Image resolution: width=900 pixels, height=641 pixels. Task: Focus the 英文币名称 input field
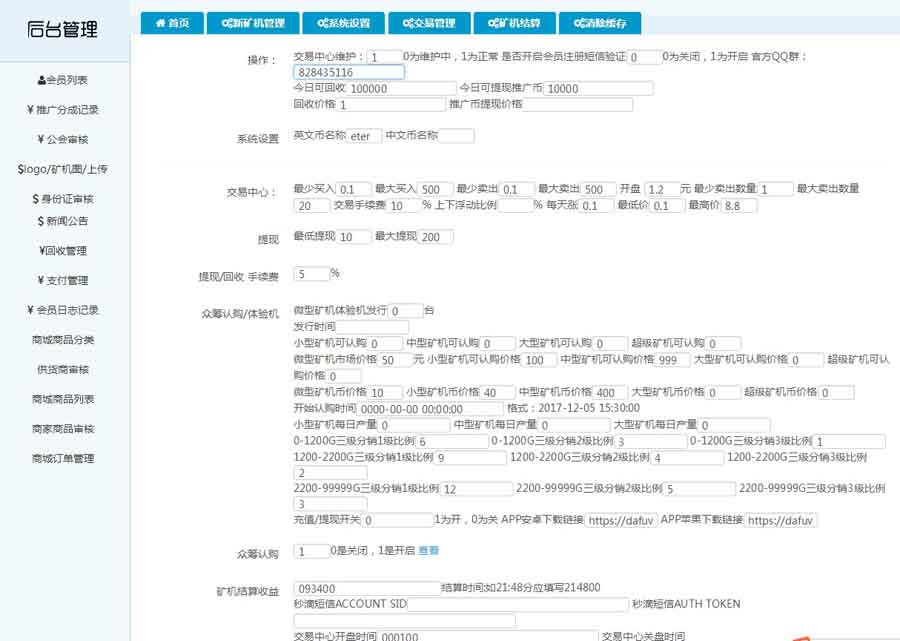(364, 137)
